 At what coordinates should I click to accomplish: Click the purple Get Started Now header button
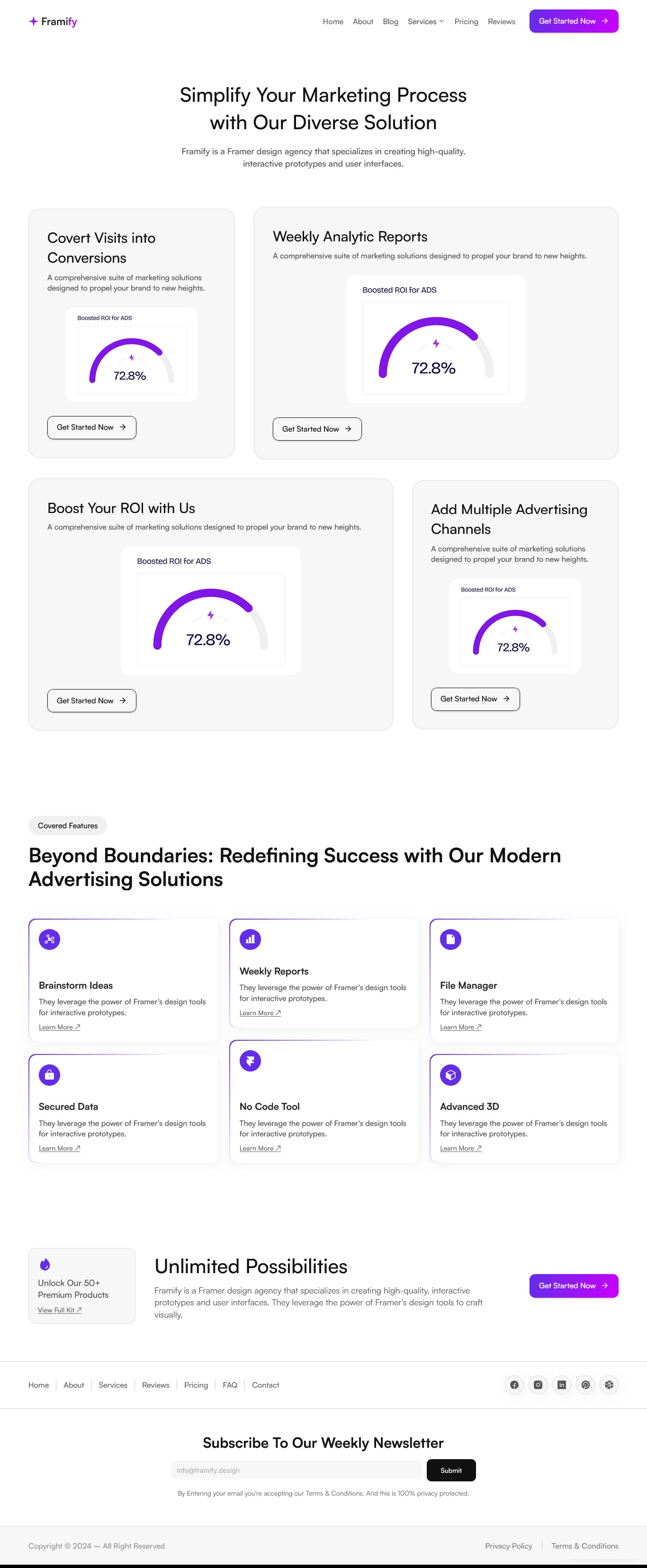pos(573,21)
